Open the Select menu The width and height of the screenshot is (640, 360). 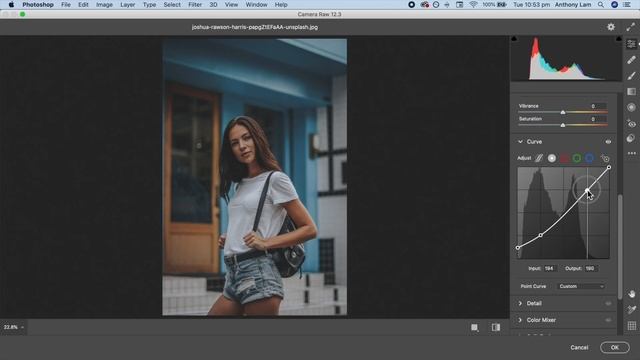pos(172,5)
